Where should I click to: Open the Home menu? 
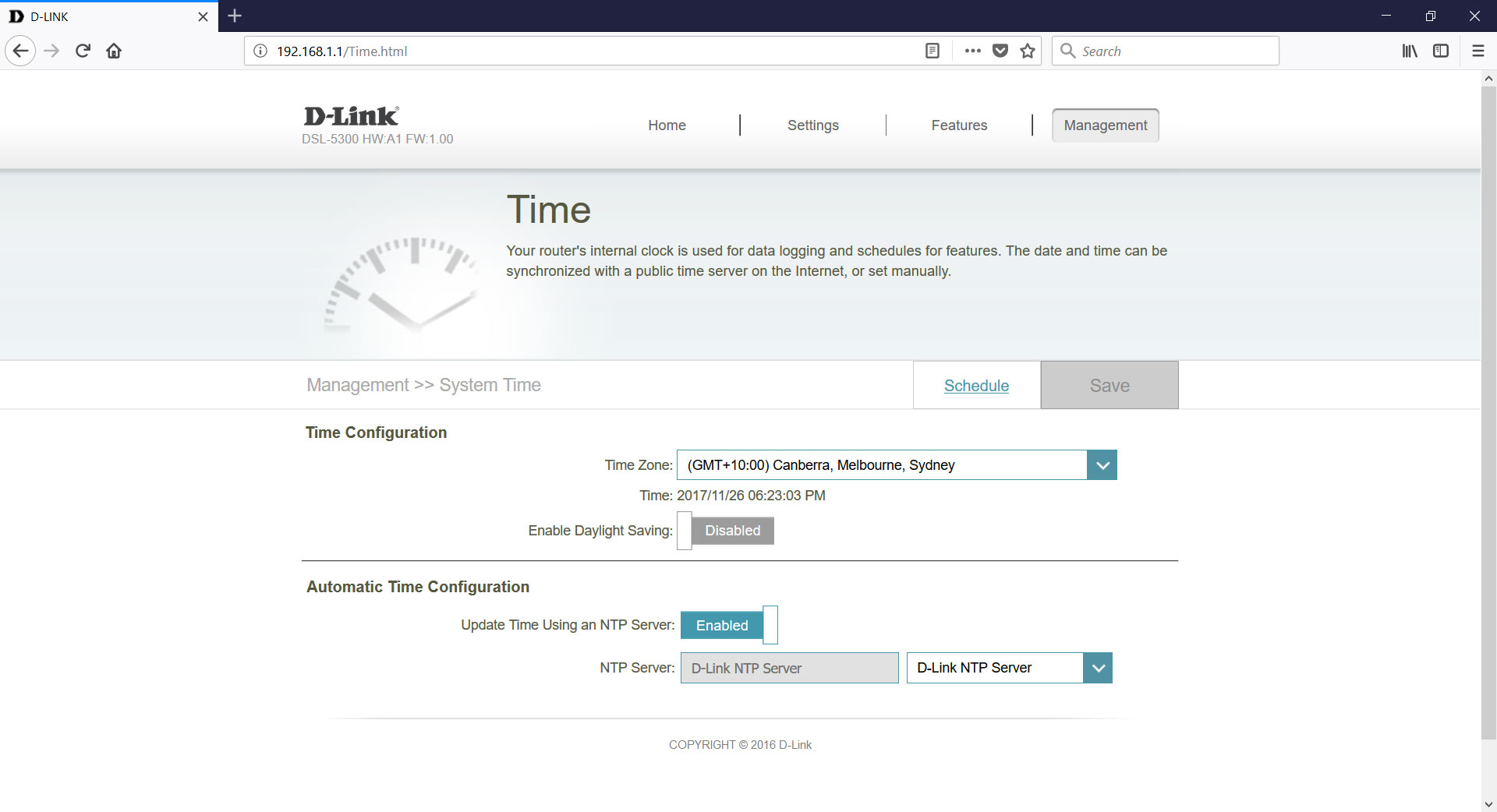[x=667, y=125]
